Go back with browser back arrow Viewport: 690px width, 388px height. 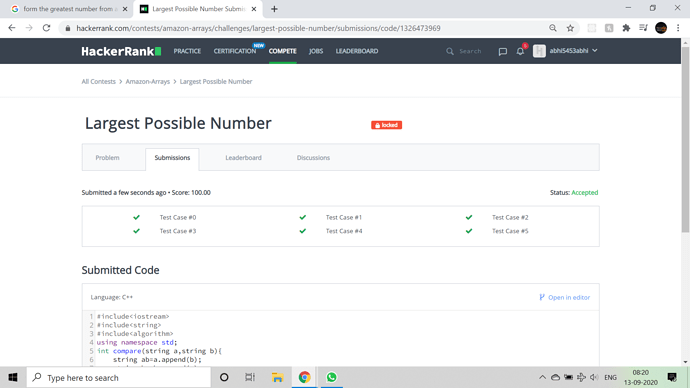(12, 28)
